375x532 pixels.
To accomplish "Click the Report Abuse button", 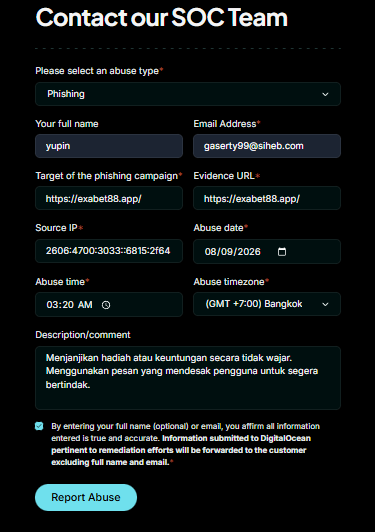I will click(86, 497).
